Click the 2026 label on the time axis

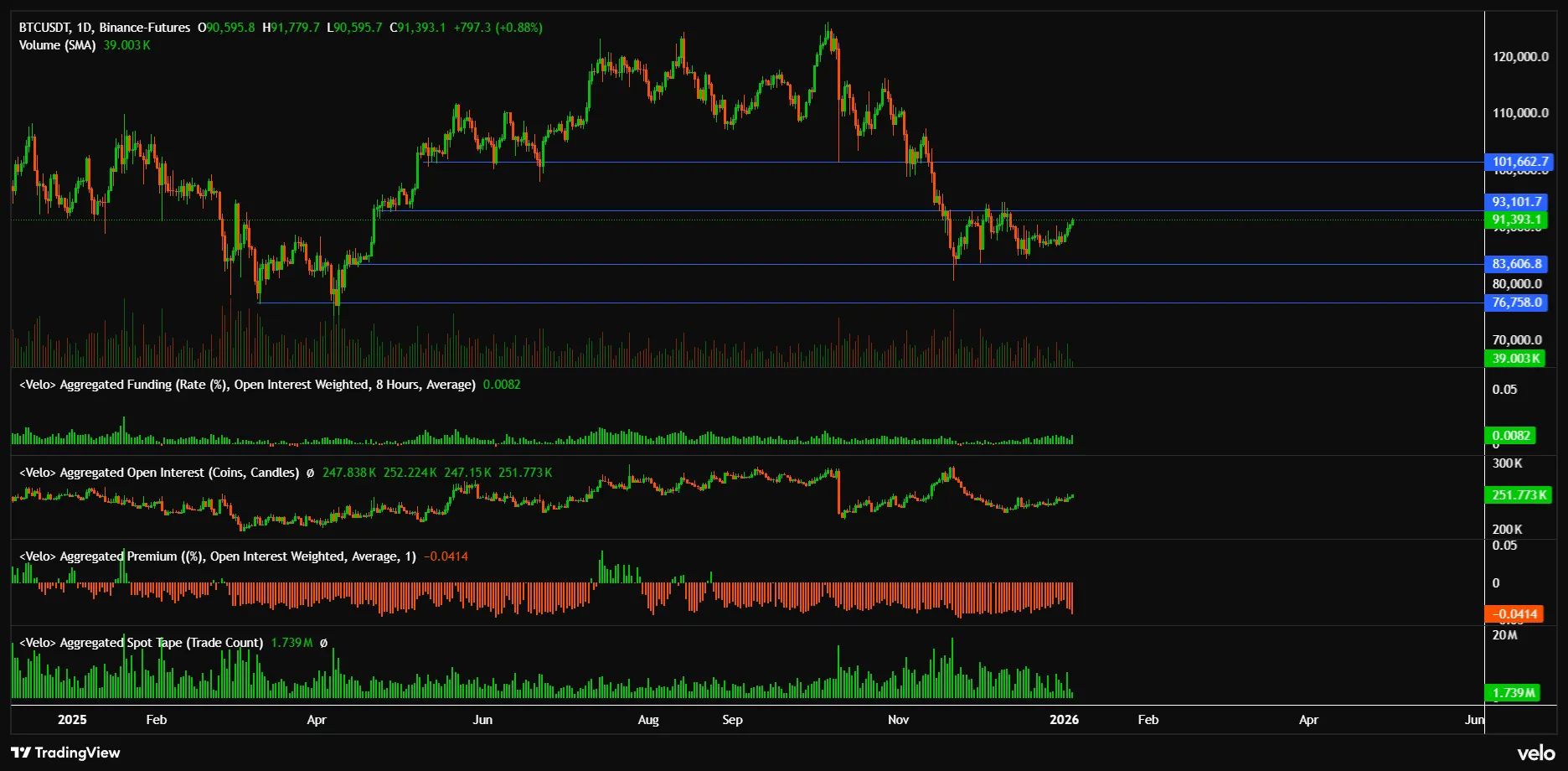tap(1065, 720)
